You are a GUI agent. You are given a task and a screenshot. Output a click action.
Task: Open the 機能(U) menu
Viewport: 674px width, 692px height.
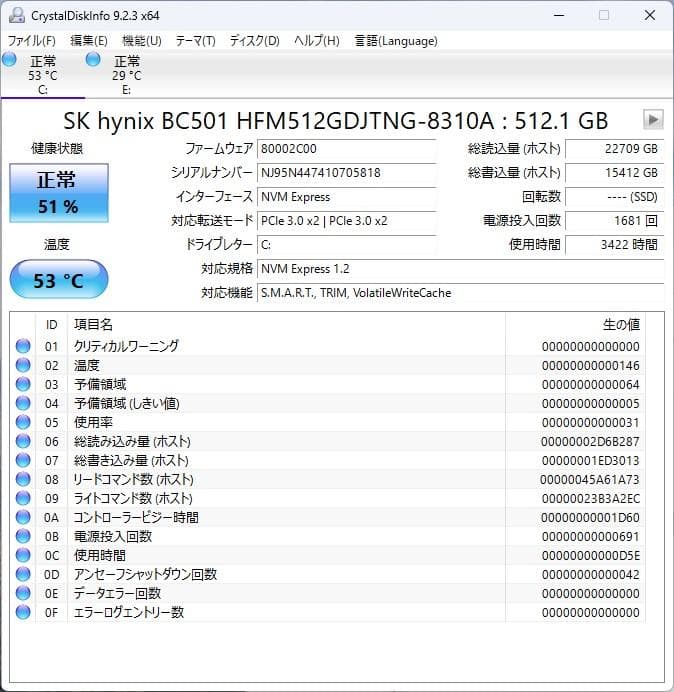click(142, 41)
